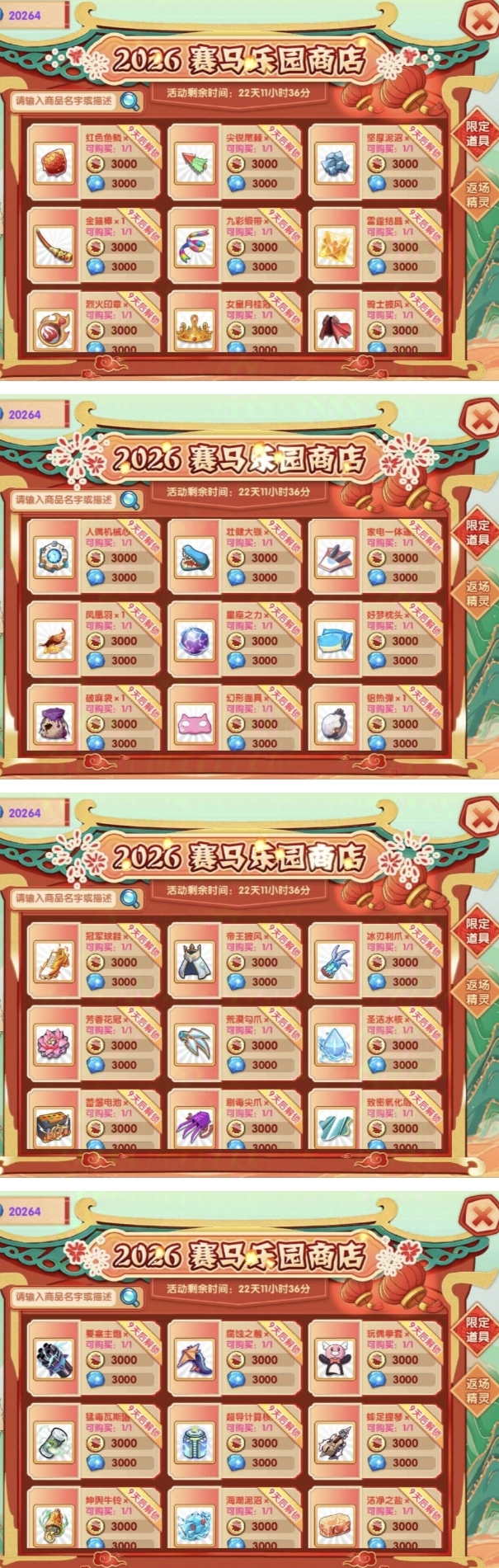Select the 蜂足提琴 violin item icon
499x1568 pixels.
[x=336, y=1442]
